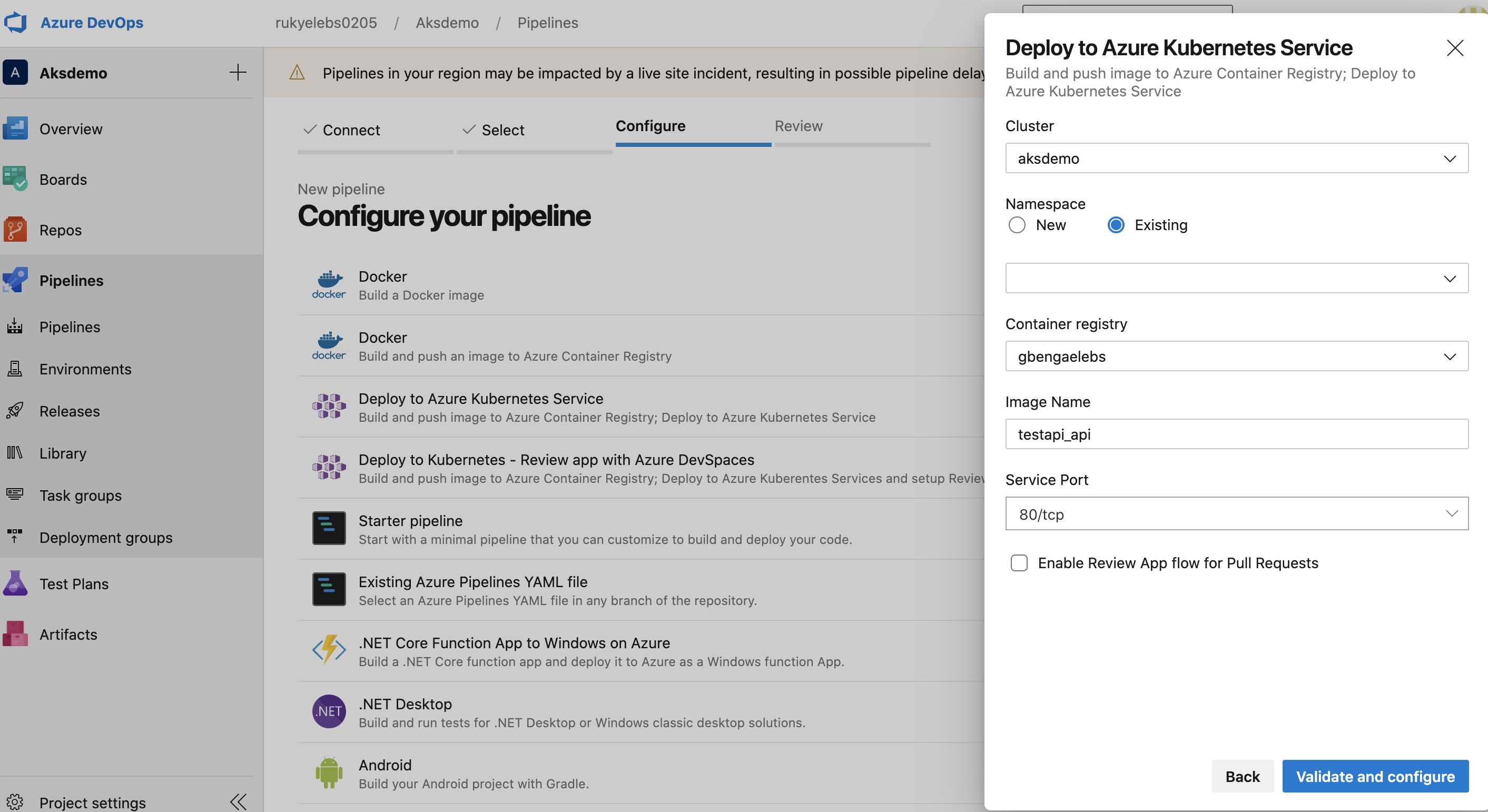Close the Deploy to Azure Kubernetes Service panel
This screenshot has height=812, width=1488.
click(x=1455, y=48)
